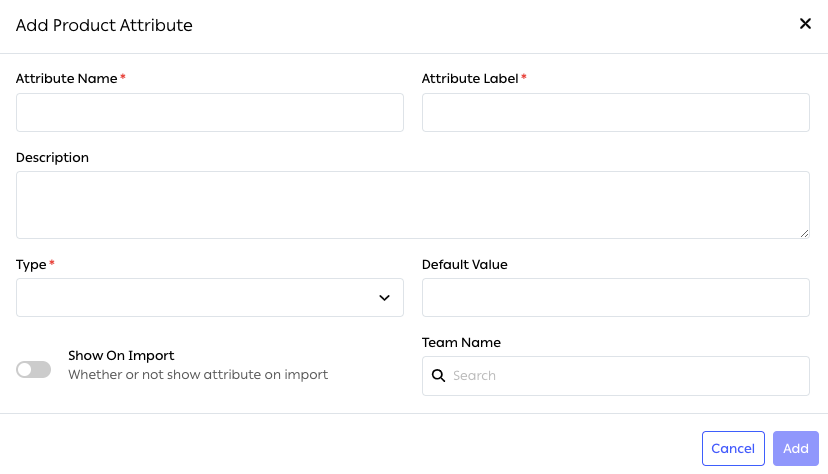The width and height of the screenshot is (828, 474).
Task: Enable the Show On Import switch
Action: click(33, 370)
